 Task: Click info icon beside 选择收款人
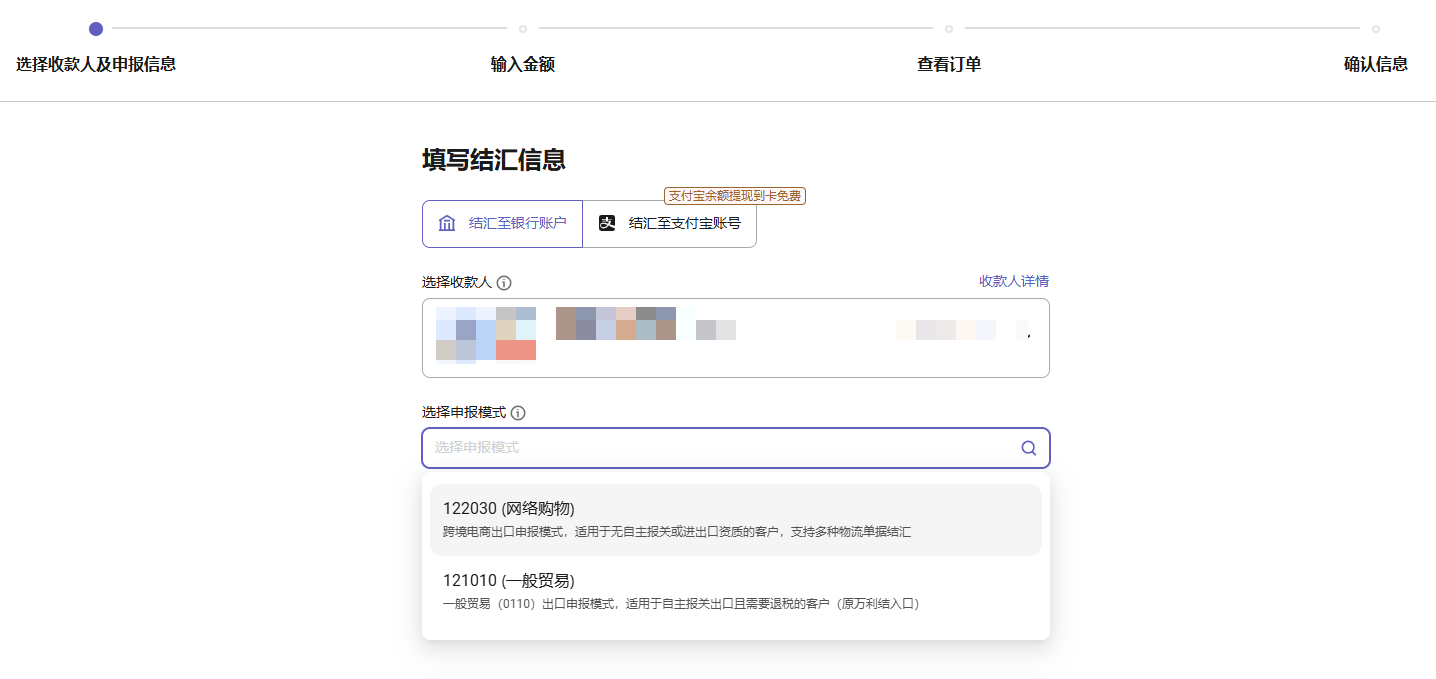pyautogui.click(x=504, y=283)
